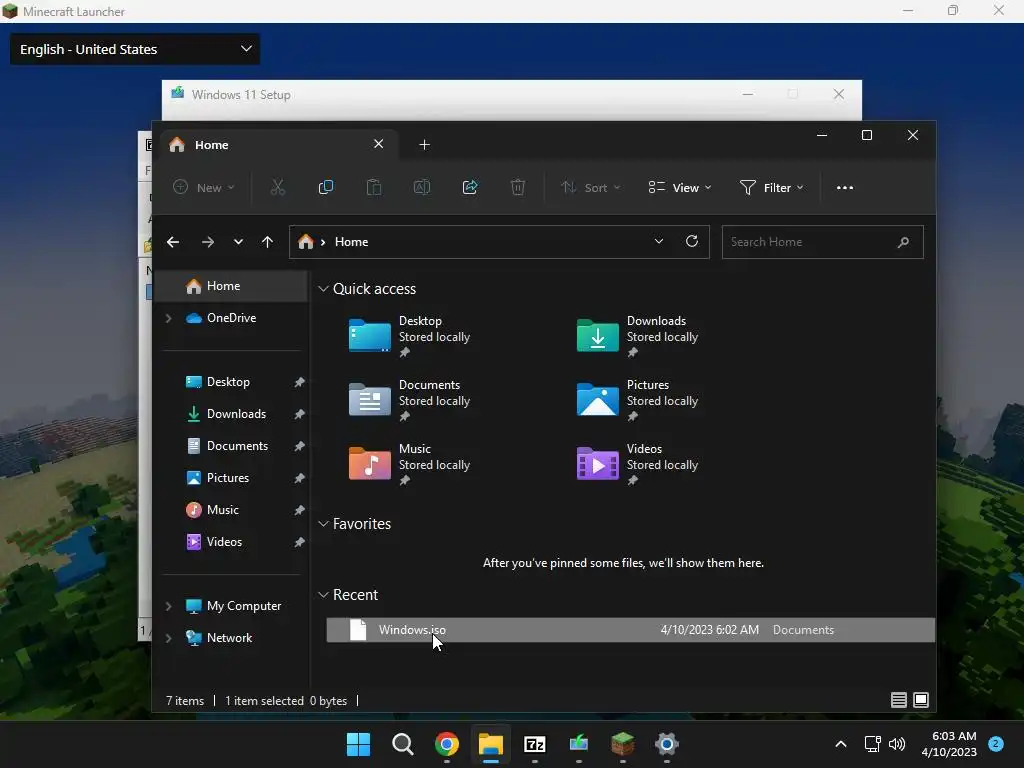
Task: Open Music folder in Quick access
Action: (409, 464)
